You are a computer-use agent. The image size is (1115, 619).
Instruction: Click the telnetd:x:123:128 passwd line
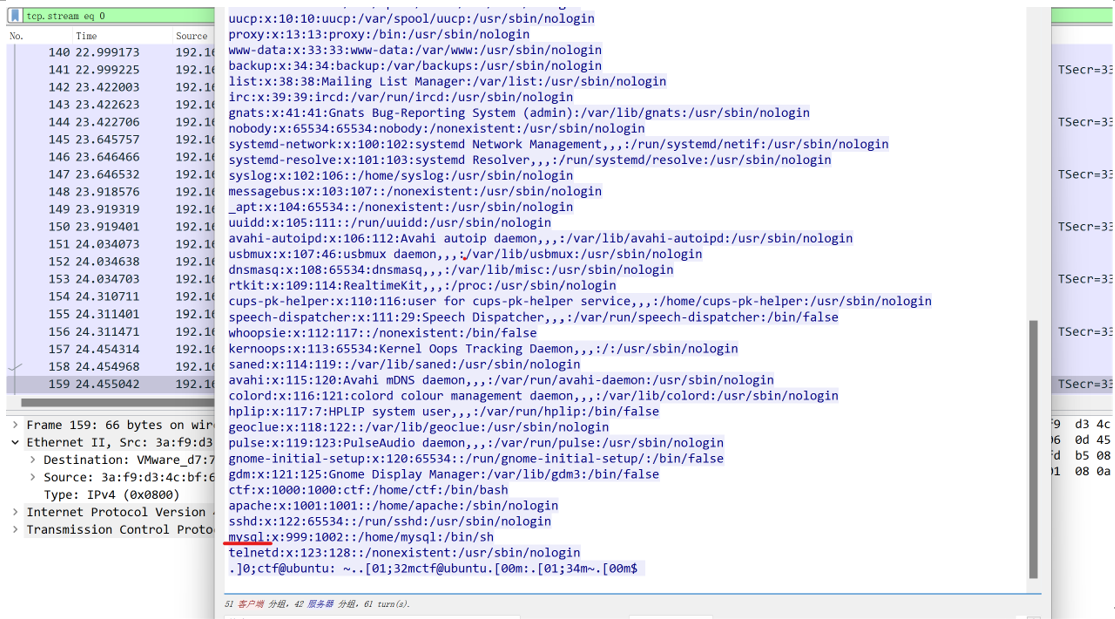click(x=404, y=553)
